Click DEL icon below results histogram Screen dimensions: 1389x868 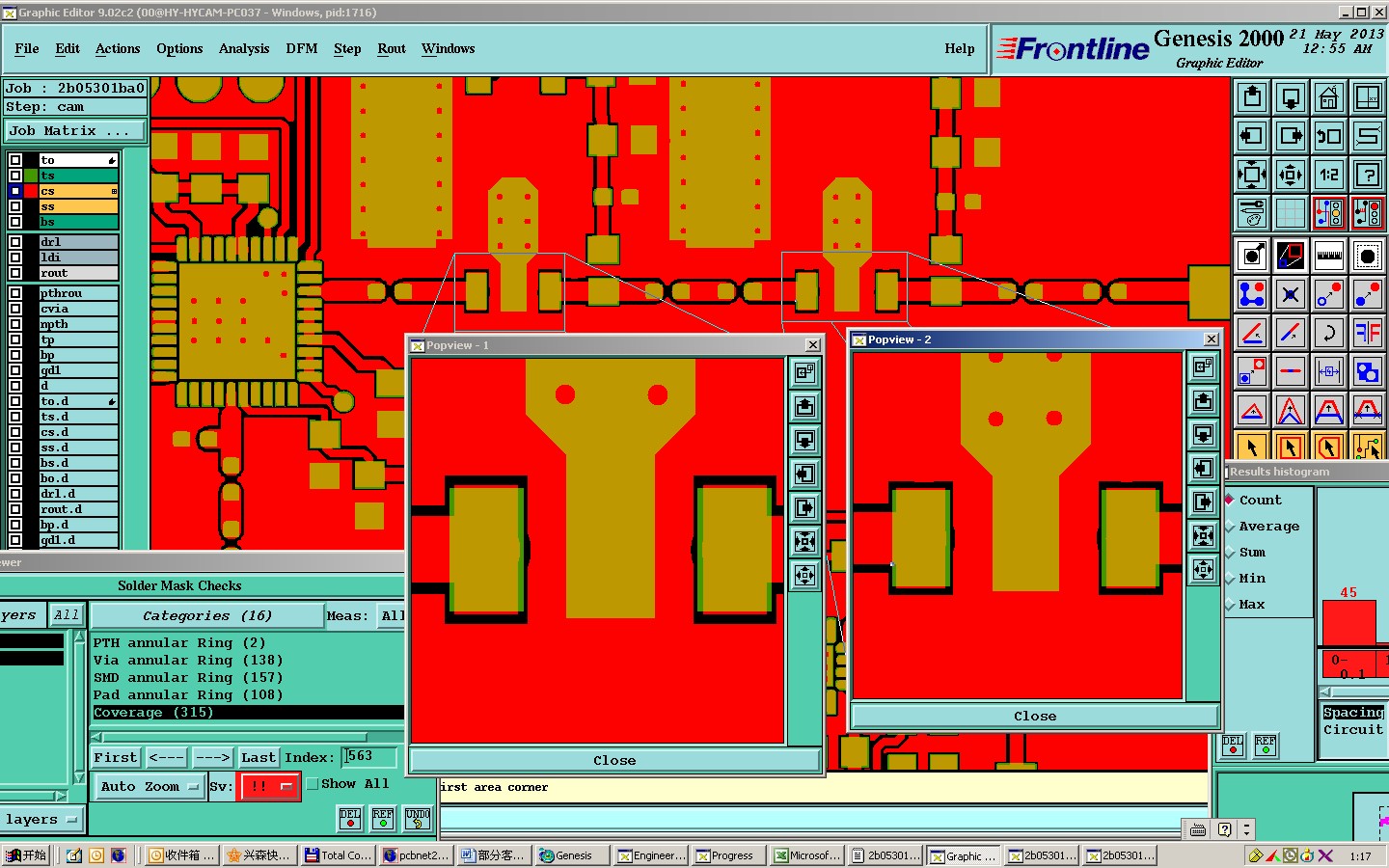click(1233, 746)
